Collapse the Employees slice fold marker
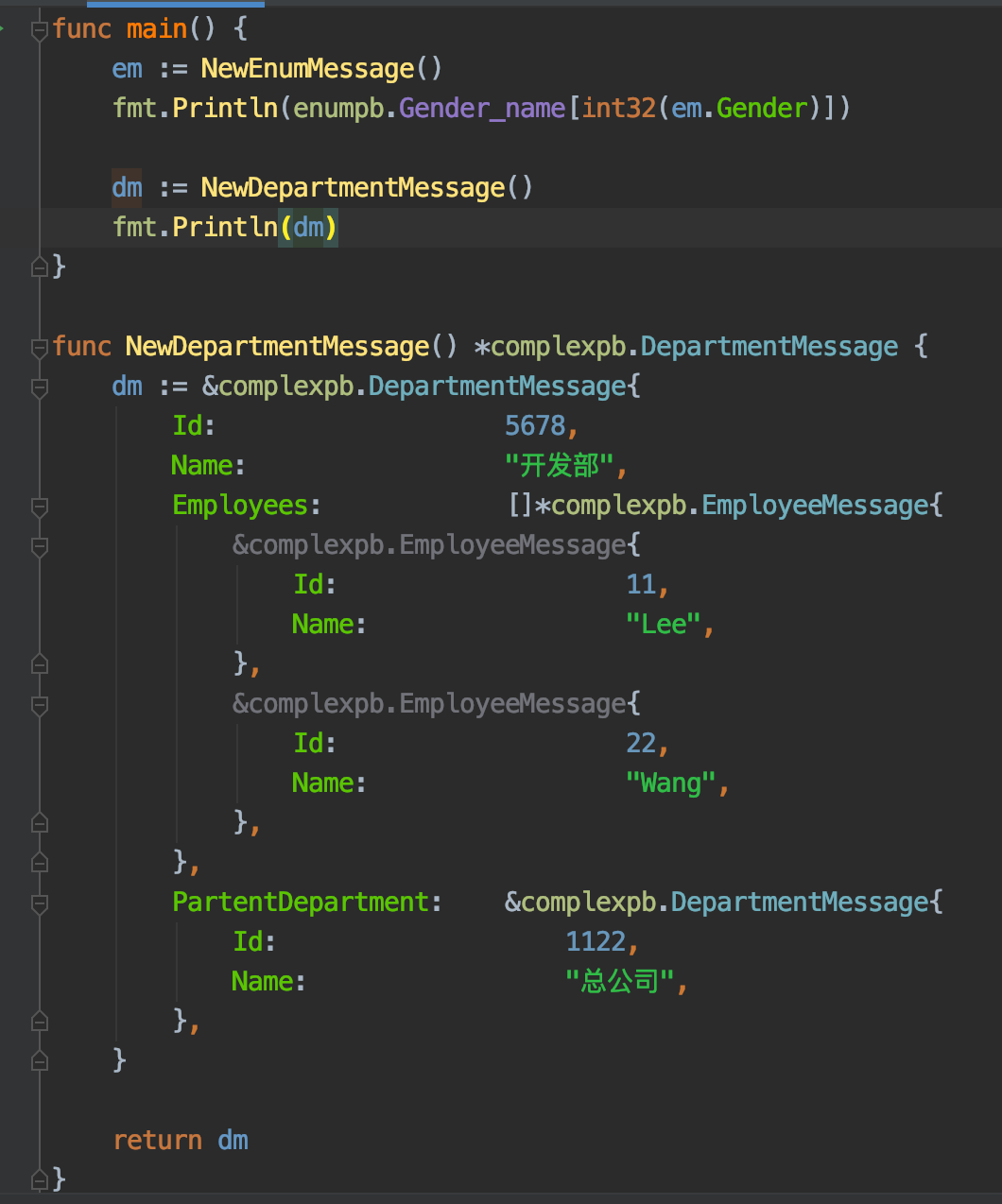 (40, 507)
